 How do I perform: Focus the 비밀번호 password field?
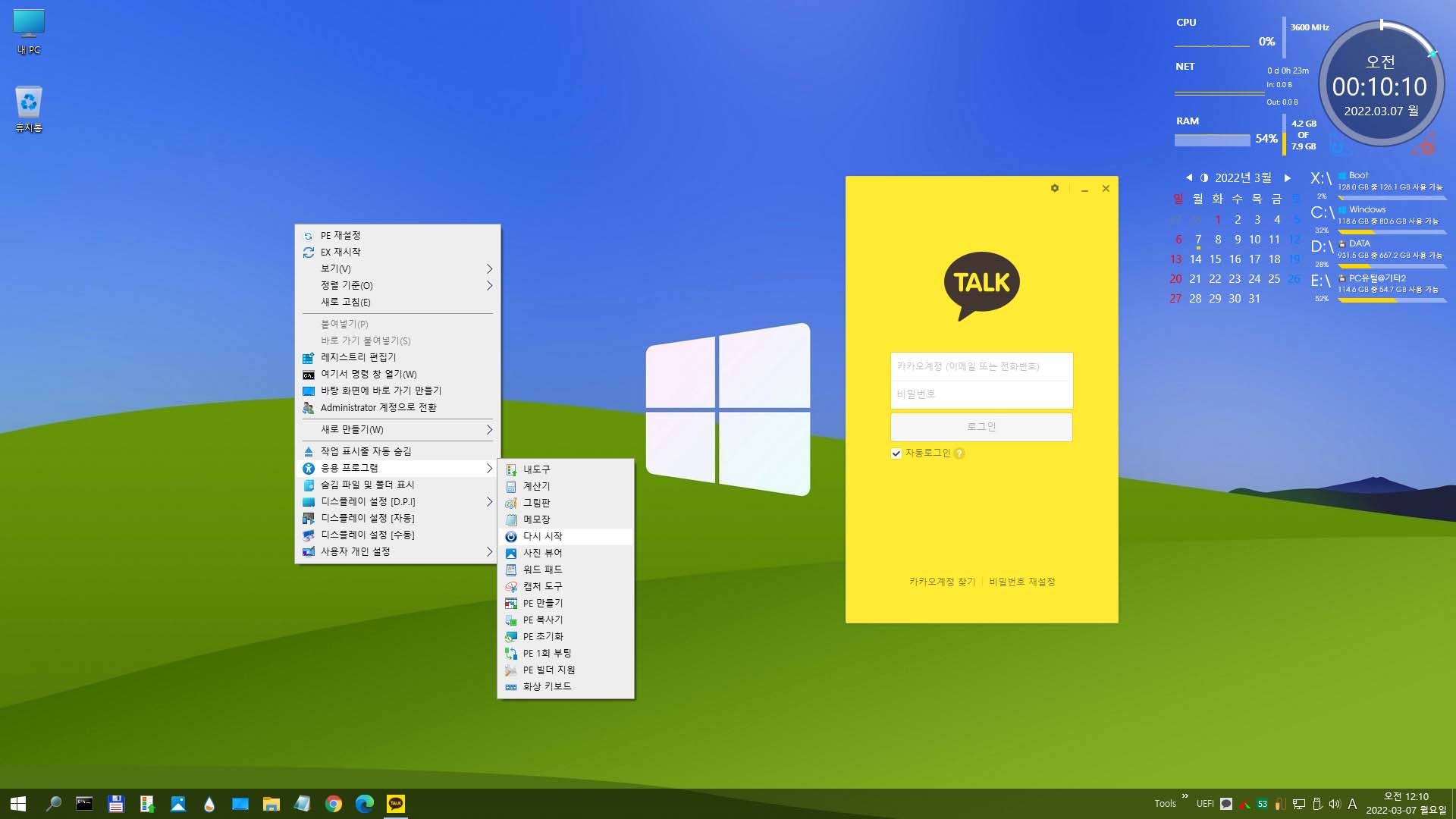tap(981, 394)
